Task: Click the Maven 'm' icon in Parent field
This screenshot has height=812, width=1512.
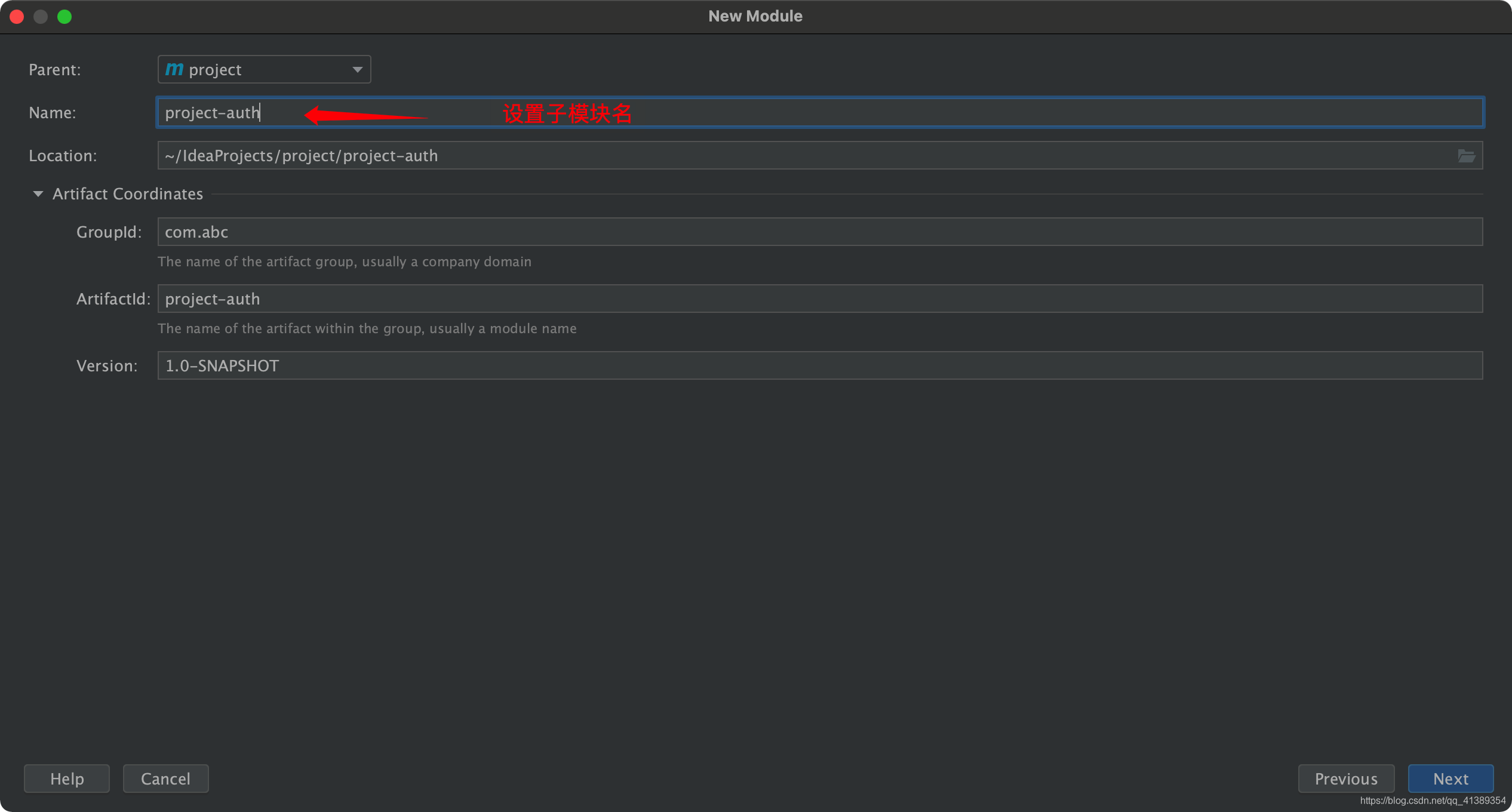Action: 174,69
